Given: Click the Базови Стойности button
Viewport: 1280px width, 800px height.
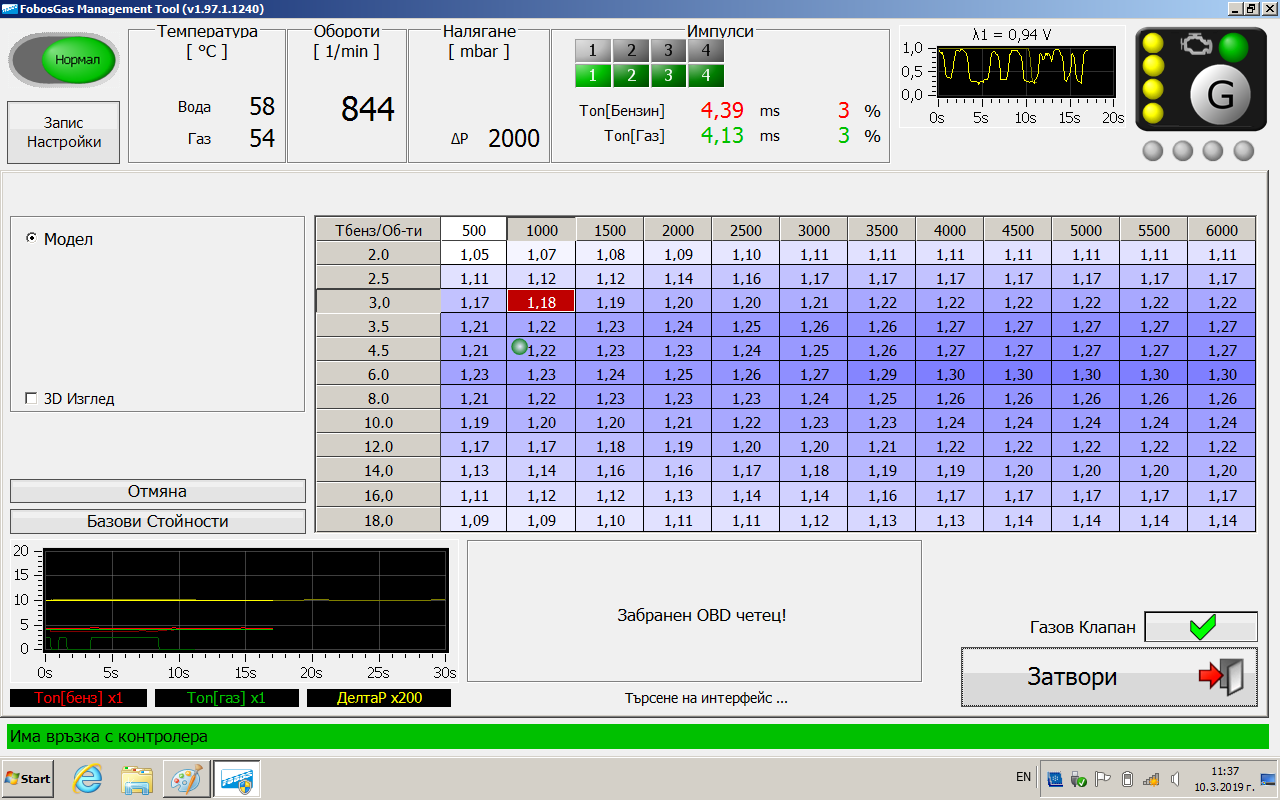Looking at the screenshot, I should [x=157, y=521].
